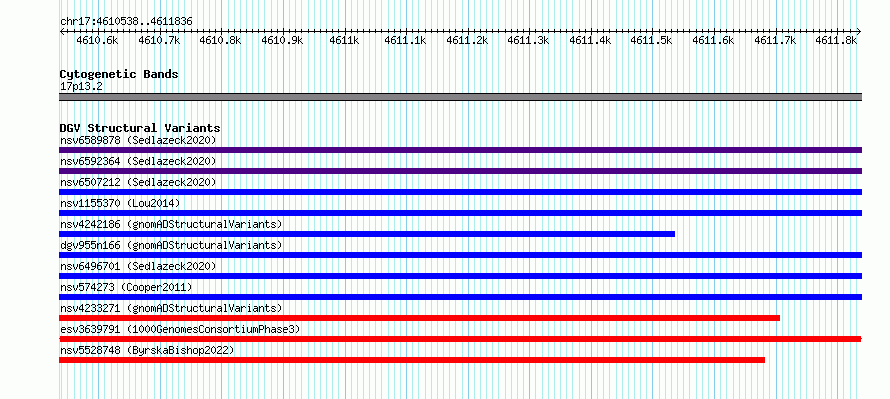Click ruler tick label 4611k
Screen dimensions: 890x399
tap(344, 40)
